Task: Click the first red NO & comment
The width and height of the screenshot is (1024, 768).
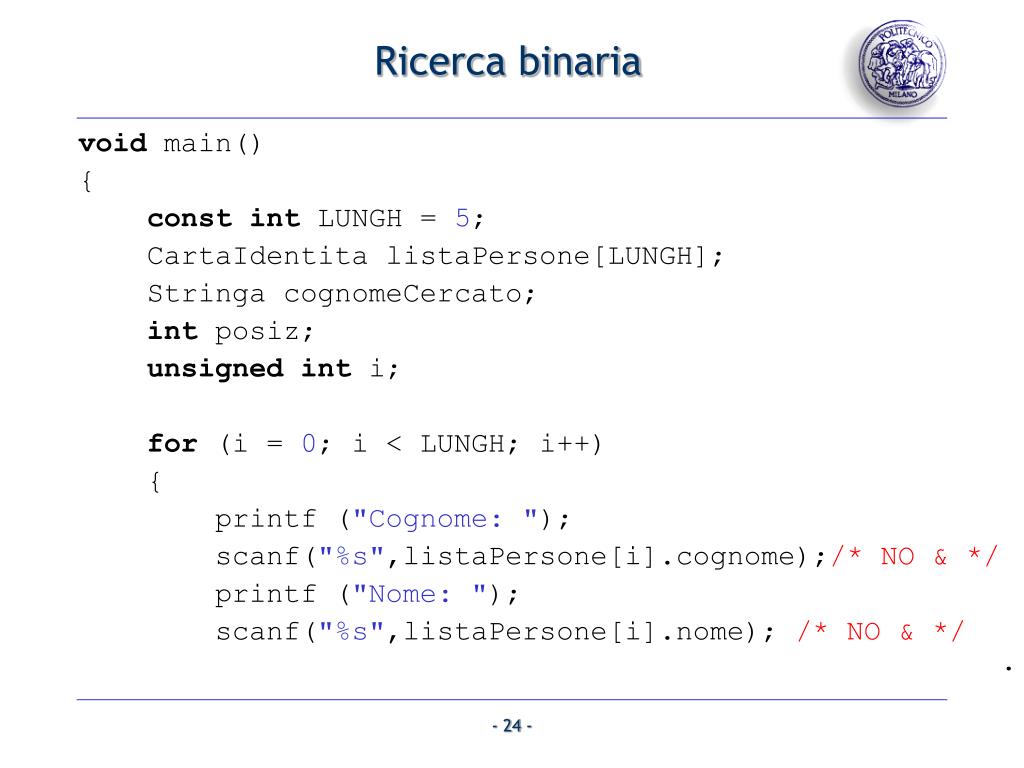Action: pyautogui.click(x=915, y=556)
